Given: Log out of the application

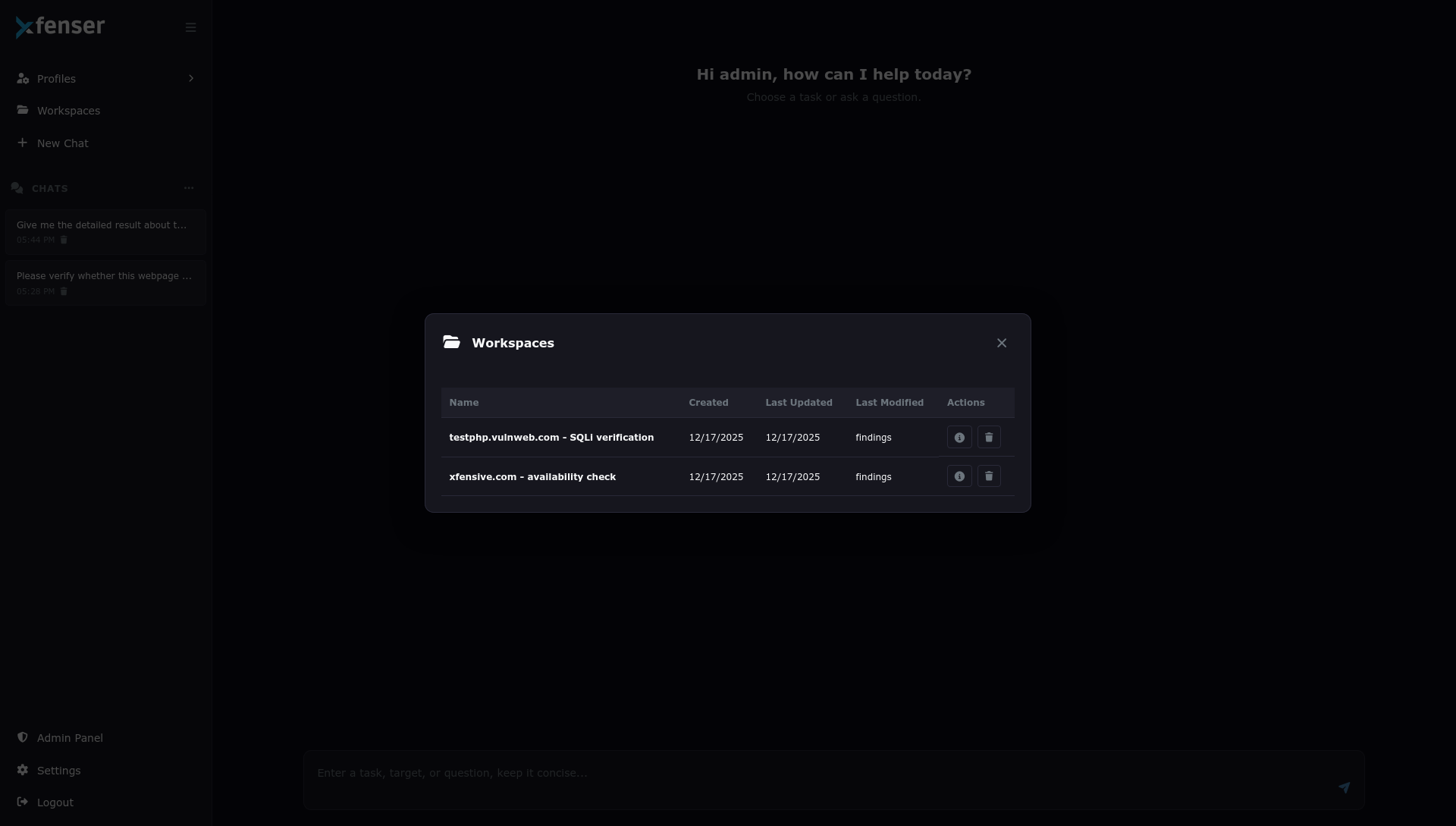Looking at the screenshot, I should click(x=55, y=802).
